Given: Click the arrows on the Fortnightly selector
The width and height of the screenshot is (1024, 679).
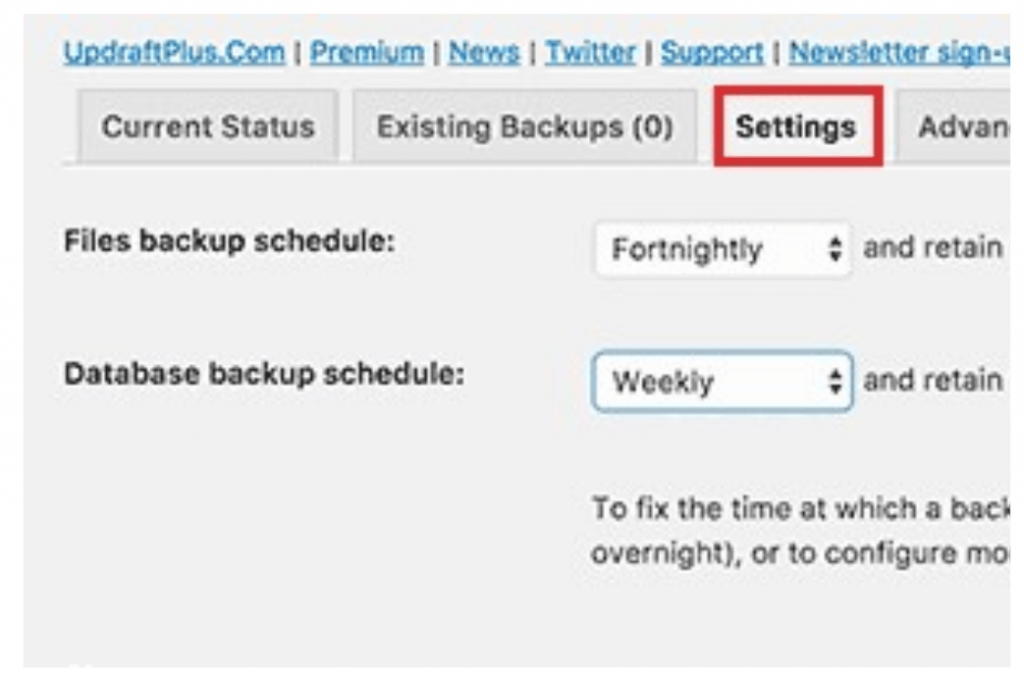Looking at the screenshot, I should [836, 249].
